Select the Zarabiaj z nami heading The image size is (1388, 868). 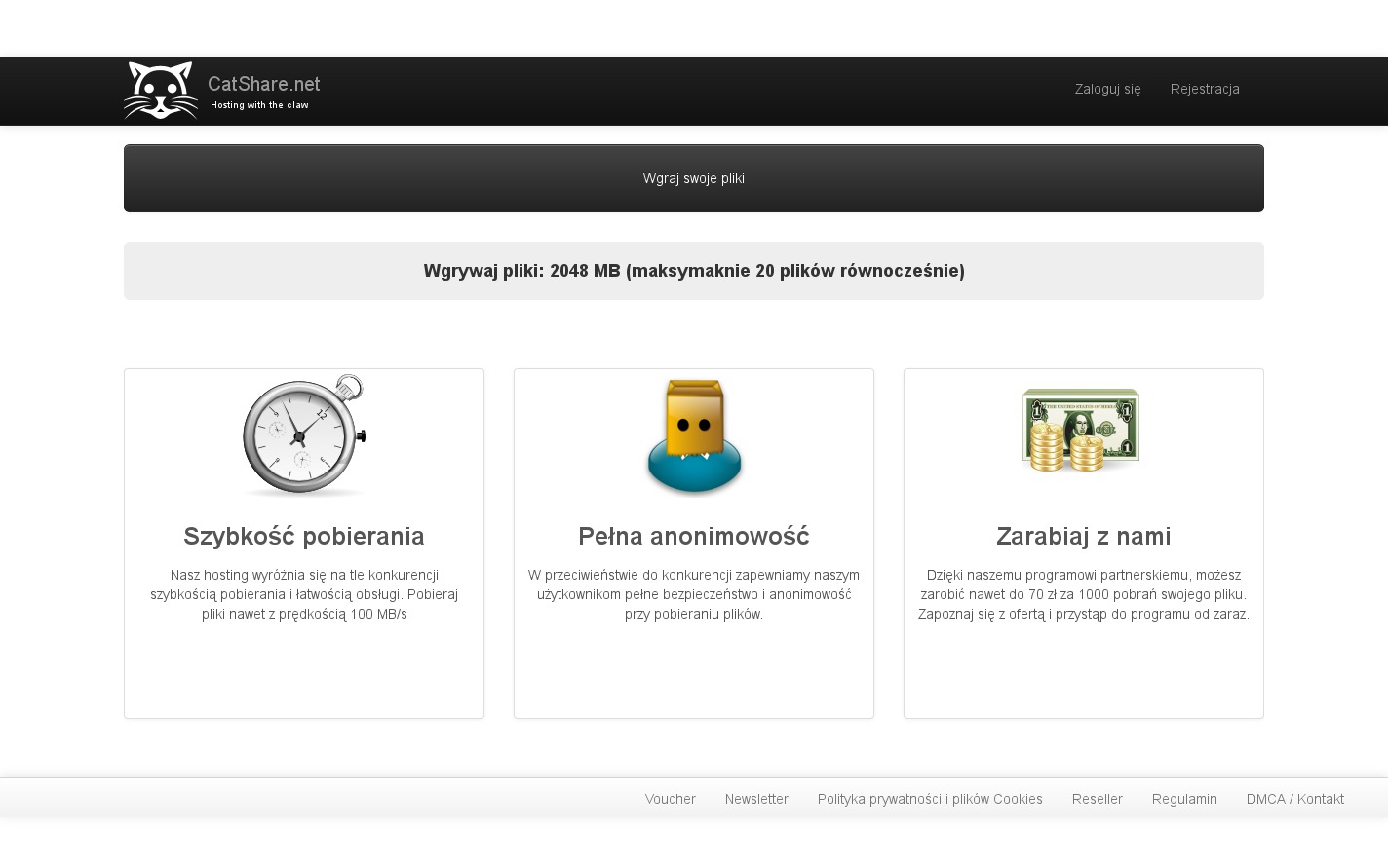[x=1083, y=536]
